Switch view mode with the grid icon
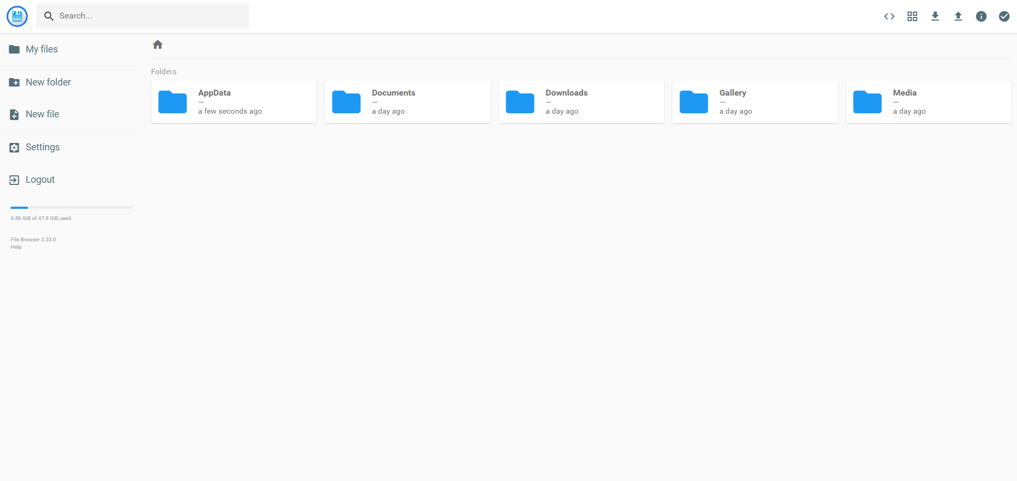Viewport: 1017px width, 481px height. [912, 16]
